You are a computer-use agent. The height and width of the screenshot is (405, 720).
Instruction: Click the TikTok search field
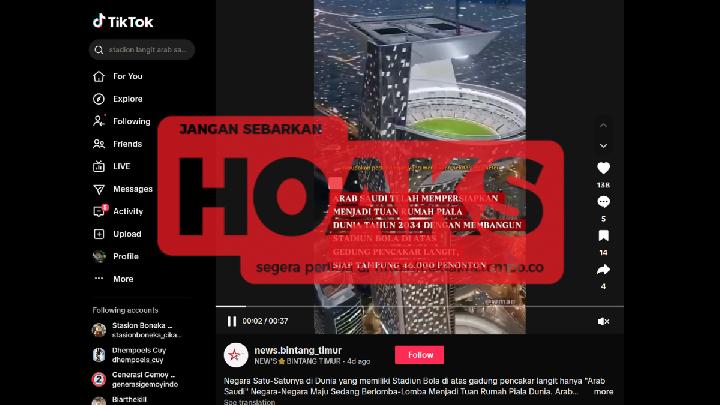(x=142, y=50)
